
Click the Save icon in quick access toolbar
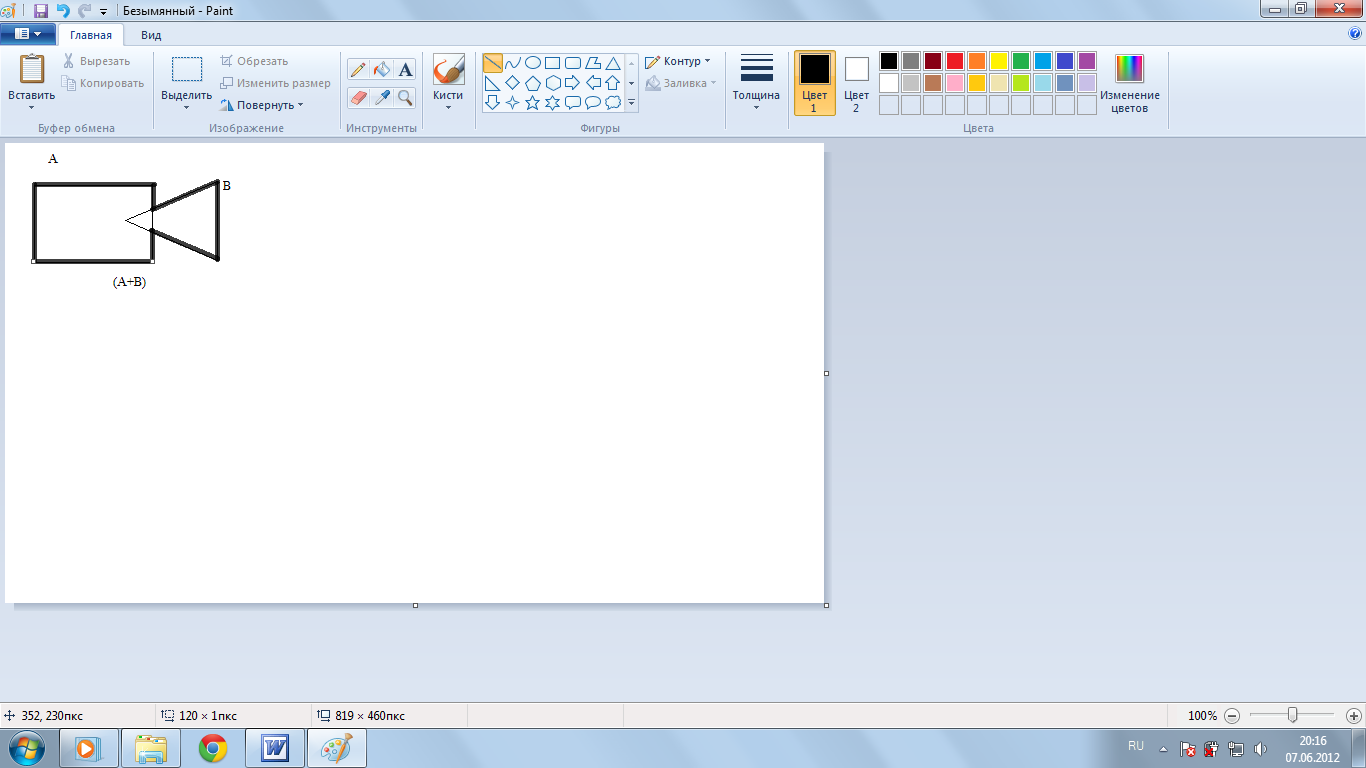41,11
